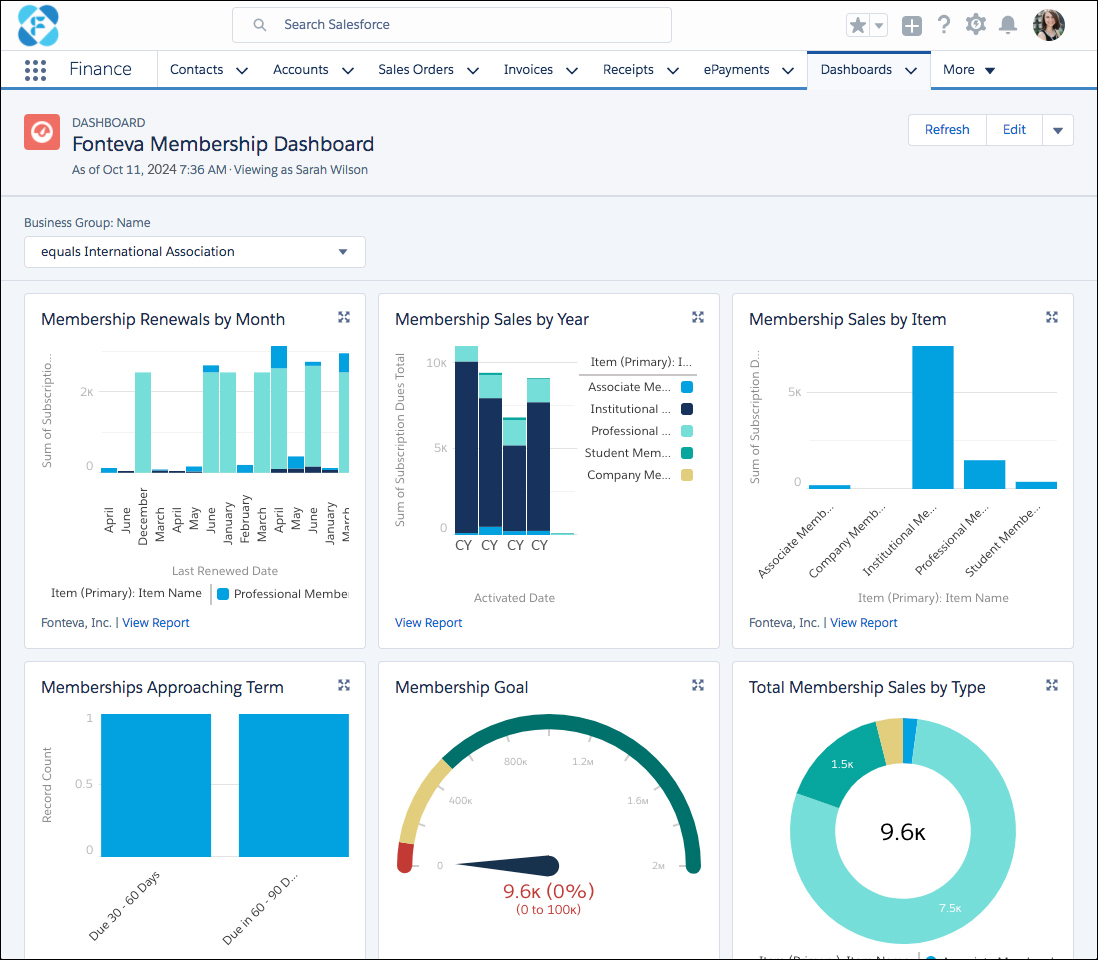
Task: Switch to the Invoices tab
Action: (528, 70)
